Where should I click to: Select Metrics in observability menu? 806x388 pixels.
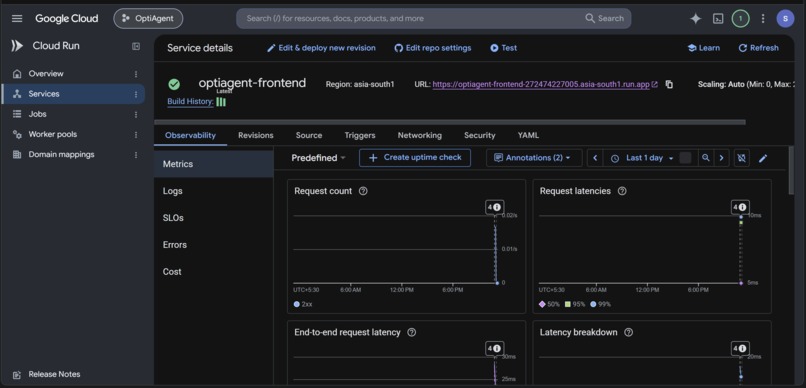(214, 164)
